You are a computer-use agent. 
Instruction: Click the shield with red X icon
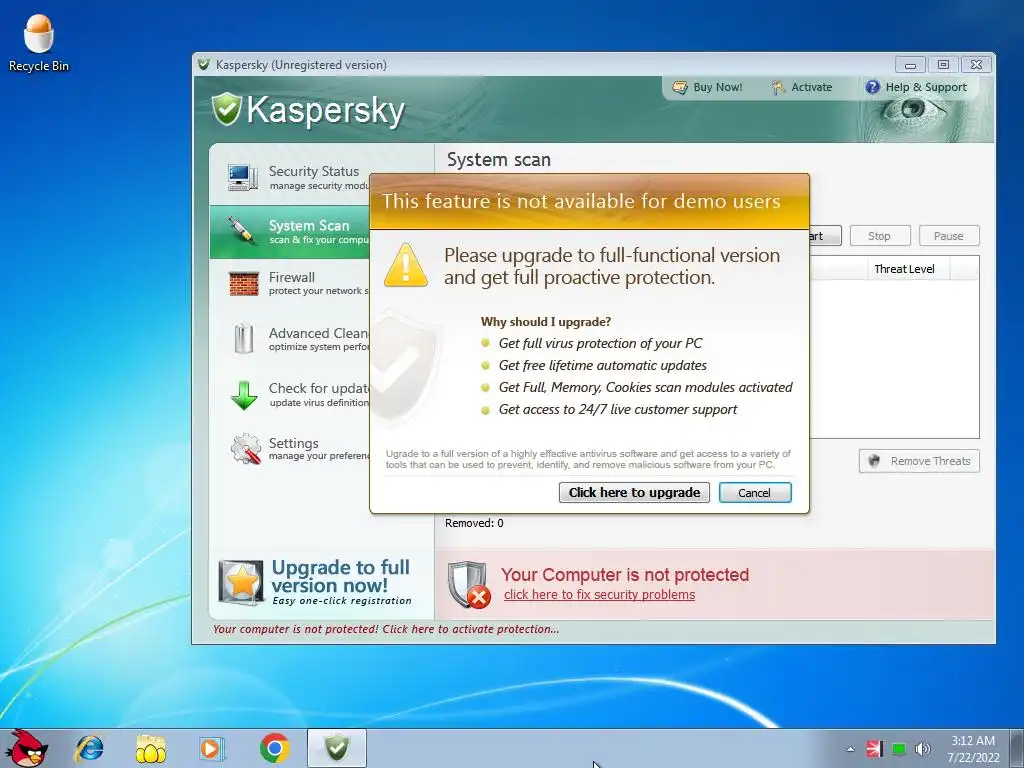470,584
